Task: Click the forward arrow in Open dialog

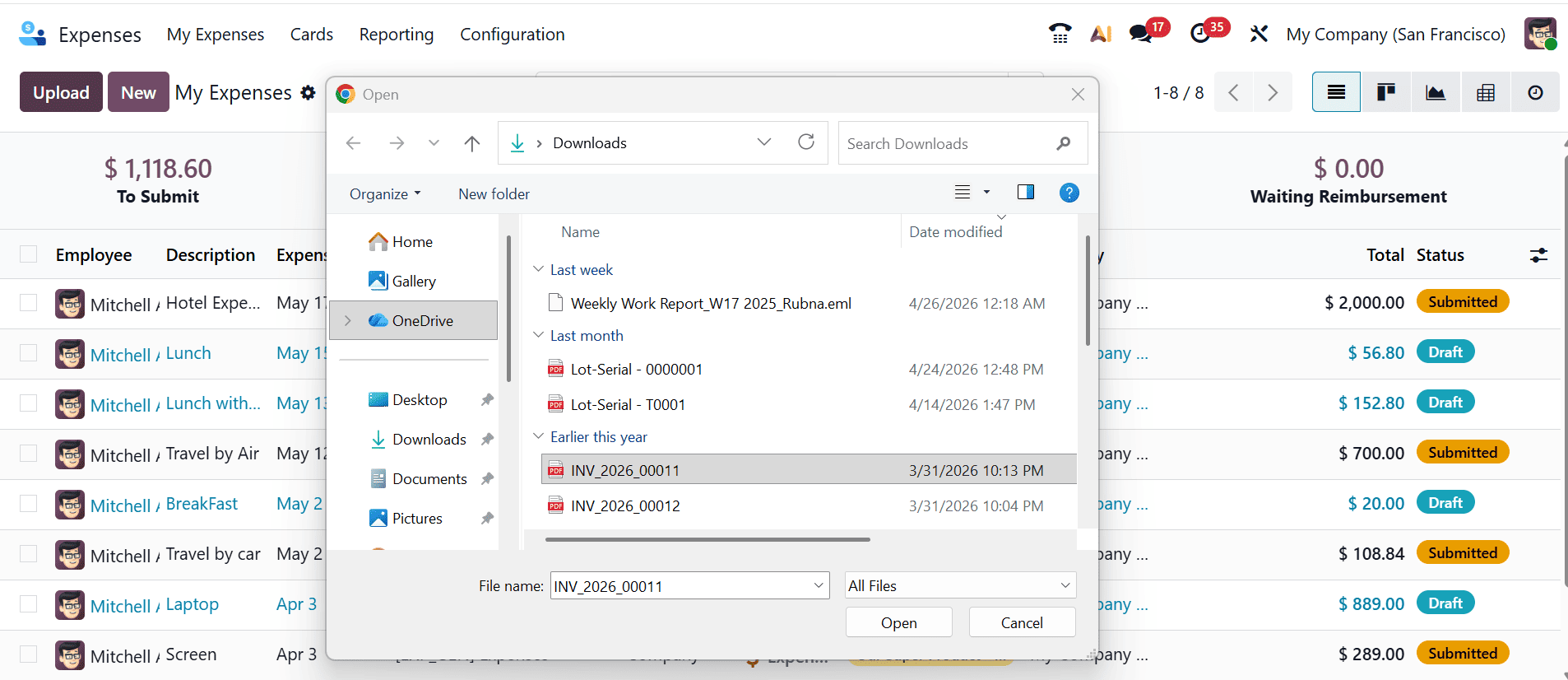Action: (397, 143)
